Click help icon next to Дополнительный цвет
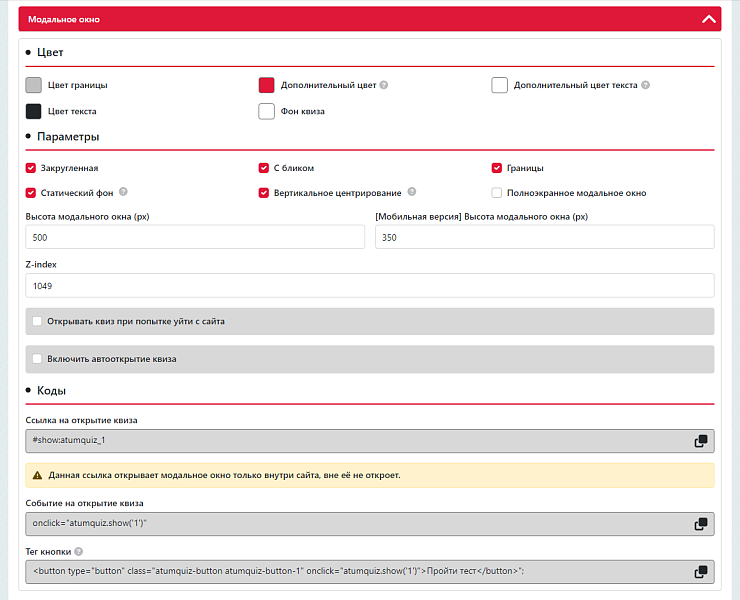Screen dimensions: 740x600 tap(384, 85)
